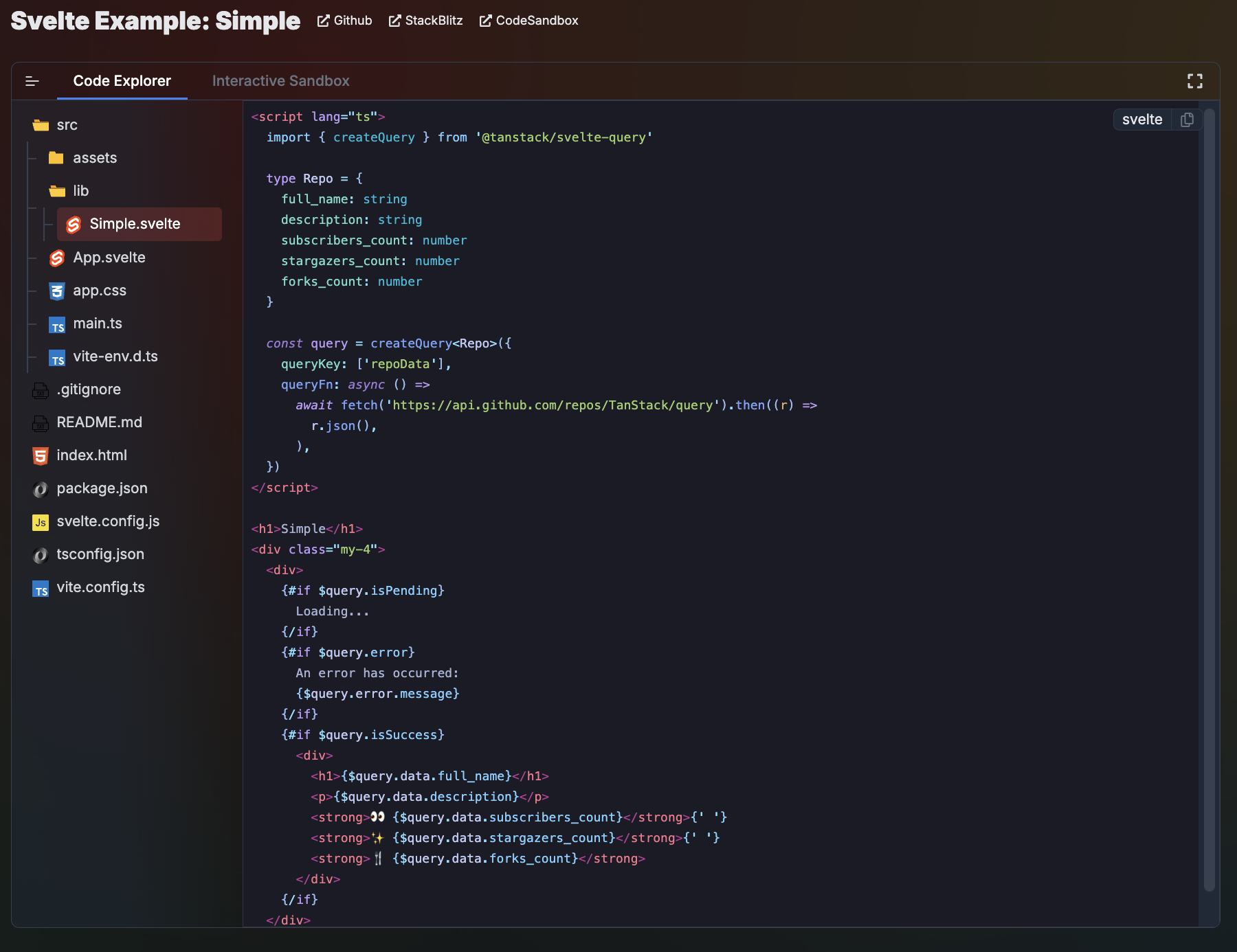Click the external-link icon before Github

(x=323, y=21)
